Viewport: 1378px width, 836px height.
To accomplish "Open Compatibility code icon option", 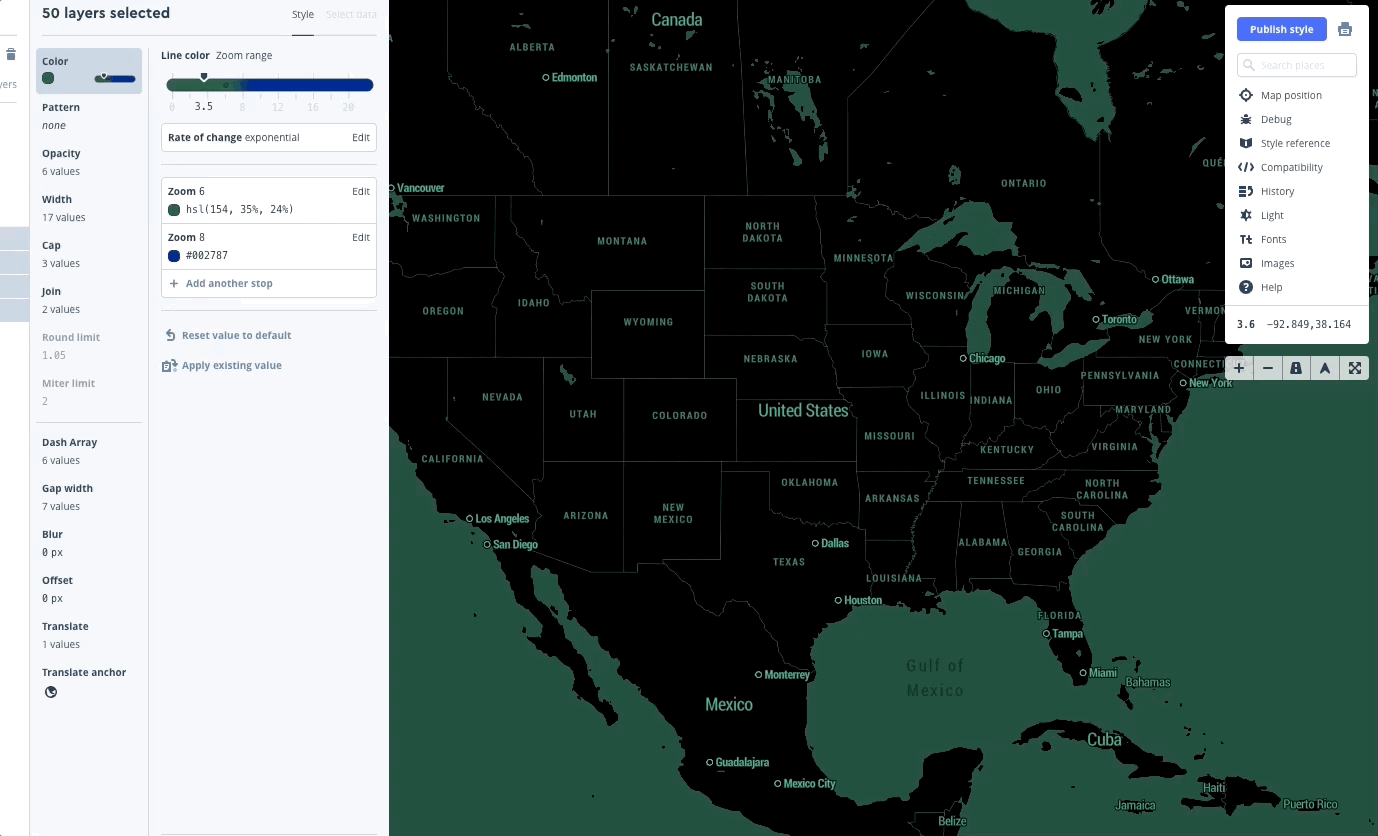I will (1246, 167).
